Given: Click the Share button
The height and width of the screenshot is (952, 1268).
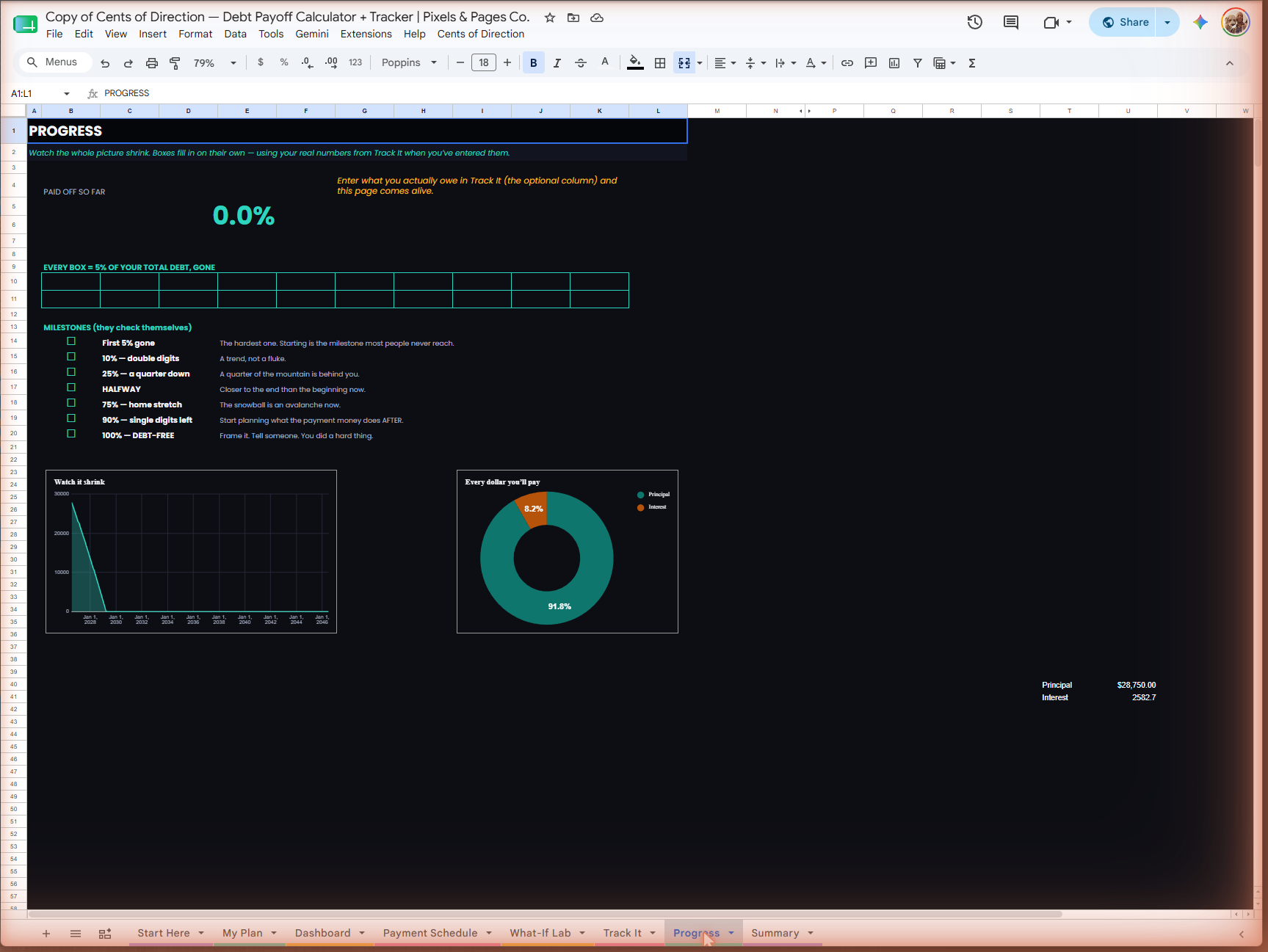Looking at the screenshot, I should point(1125,22).
